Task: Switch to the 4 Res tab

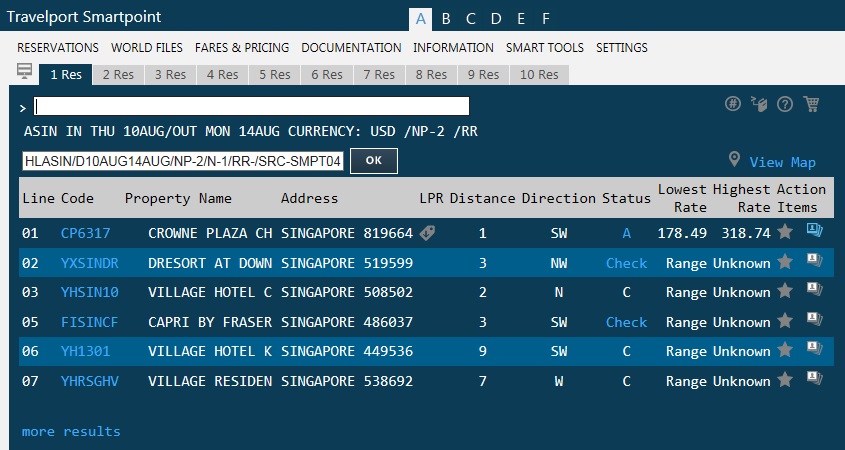Action: tap(223, 74)
